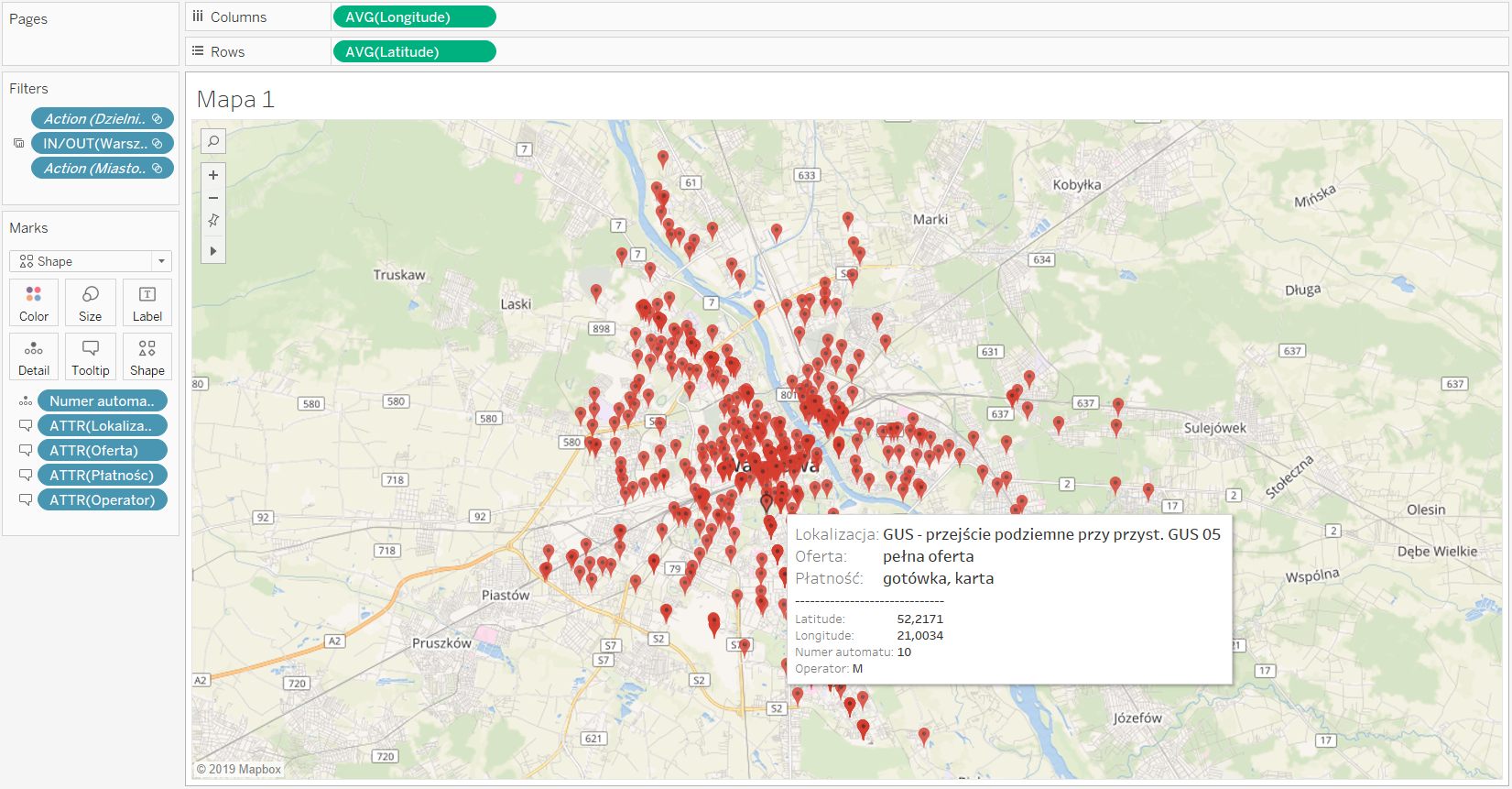
Task: Open the Shape mark type dropdown
Action: [x=91, y=261]
